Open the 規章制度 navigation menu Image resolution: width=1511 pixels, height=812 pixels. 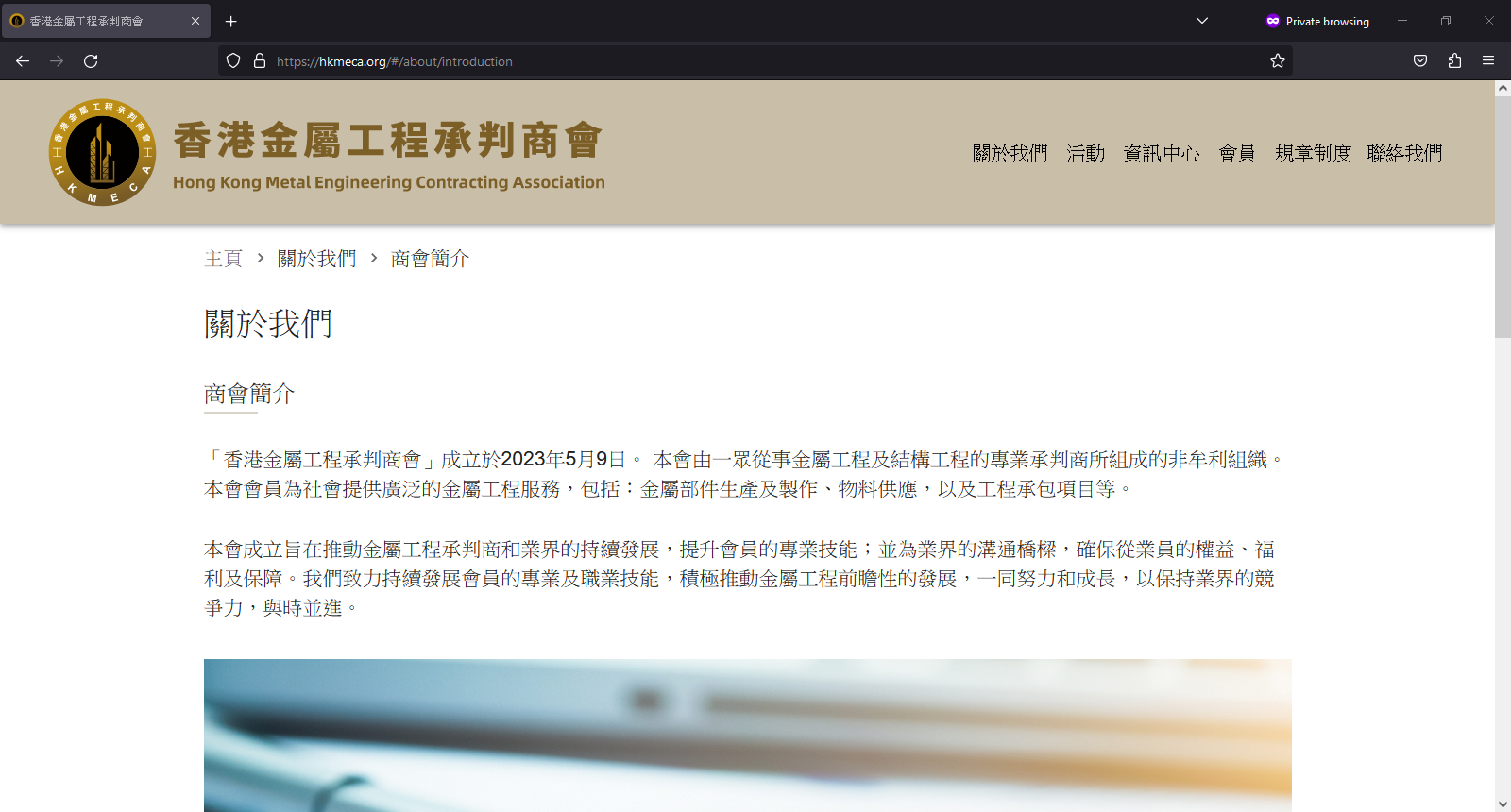(x=1313, y=153)
